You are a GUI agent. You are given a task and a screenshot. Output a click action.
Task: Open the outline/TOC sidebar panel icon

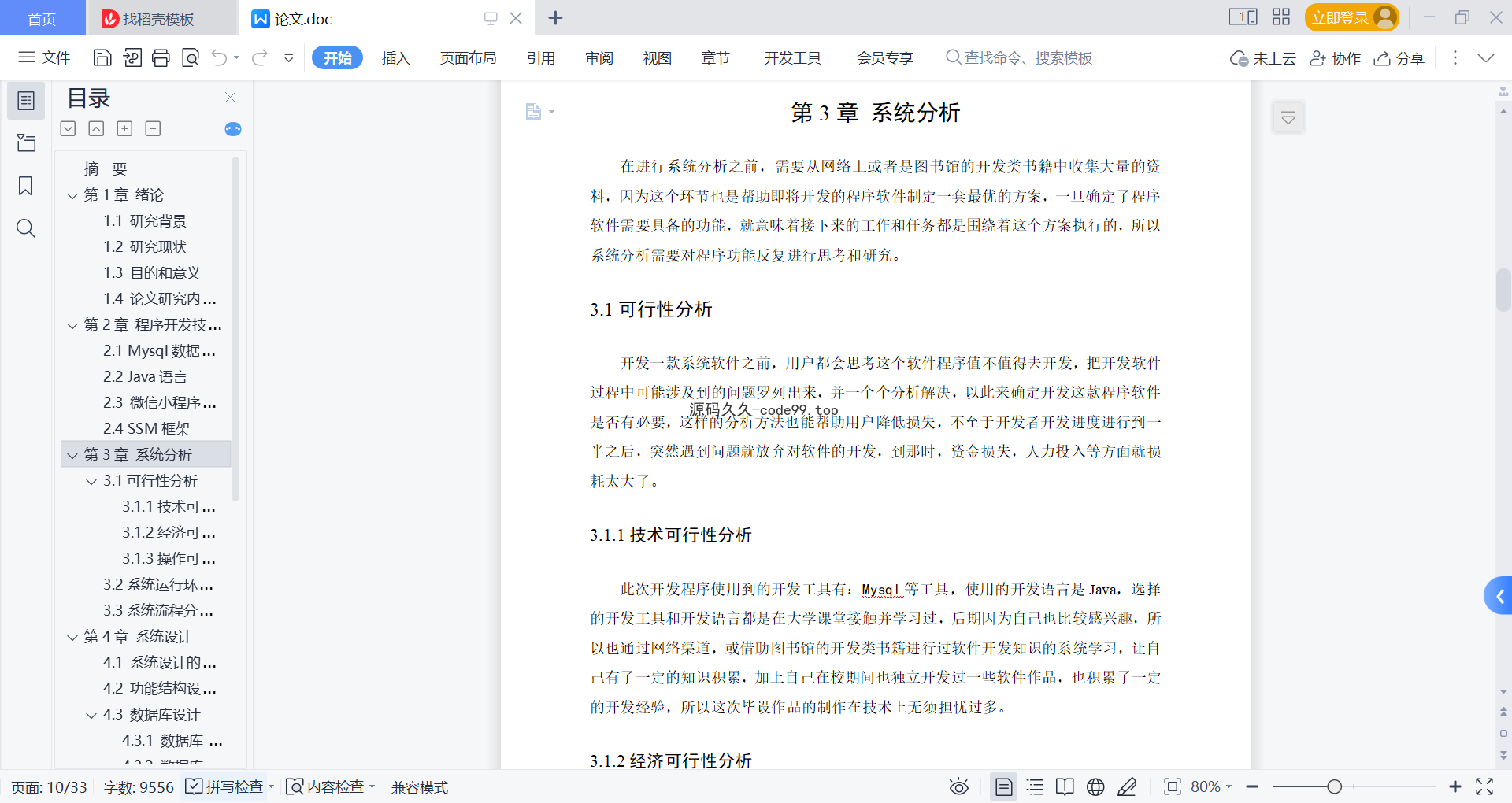(x=26, y=101)
